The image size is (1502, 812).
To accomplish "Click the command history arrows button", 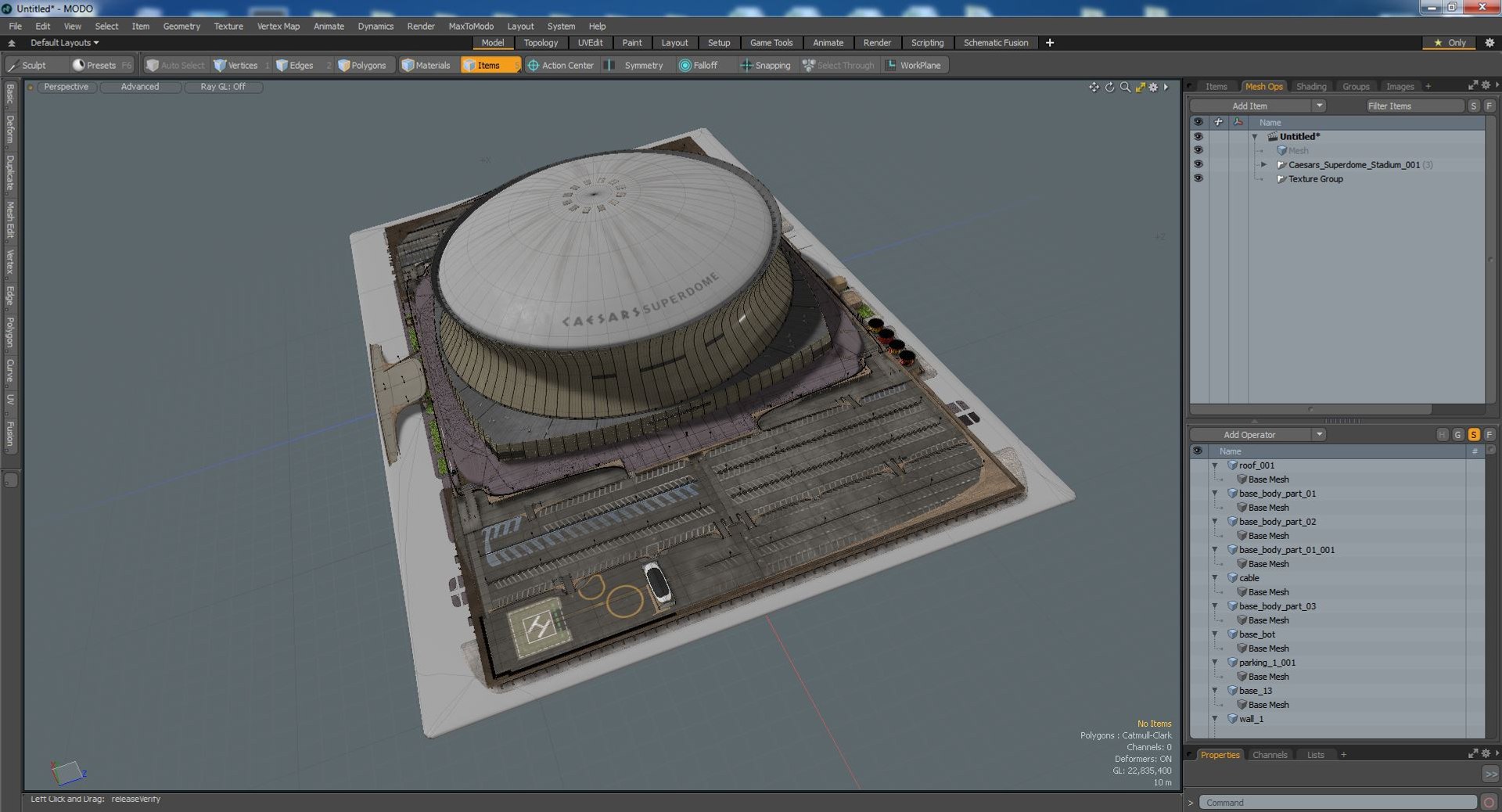I will tap(1491, 774).
